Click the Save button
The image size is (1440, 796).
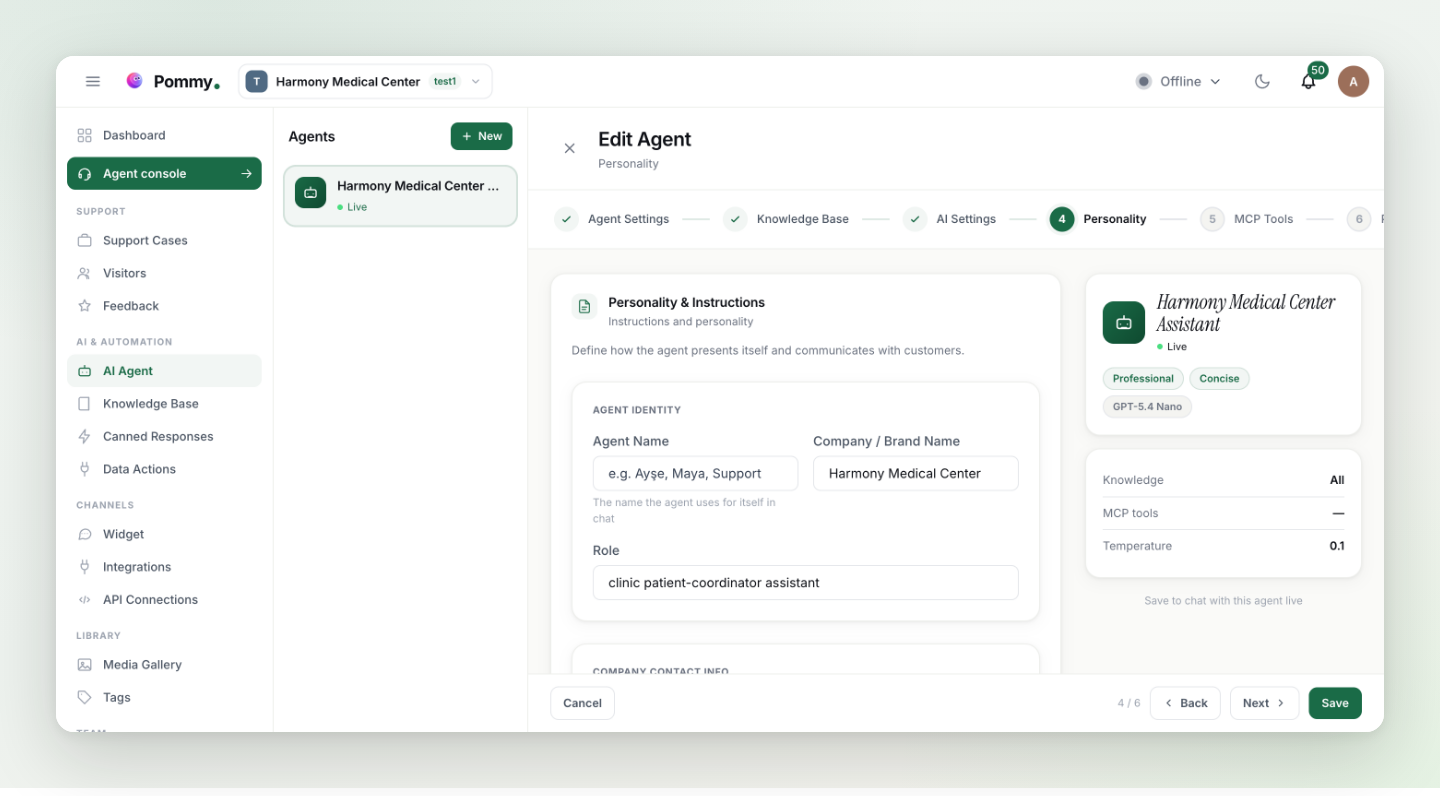[1335, 703]
